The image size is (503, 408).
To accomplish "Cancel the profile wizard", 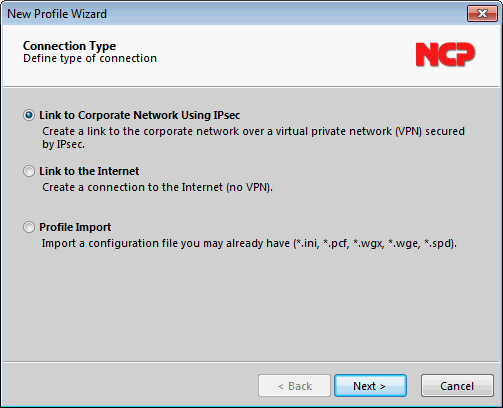I will [457, 386].
